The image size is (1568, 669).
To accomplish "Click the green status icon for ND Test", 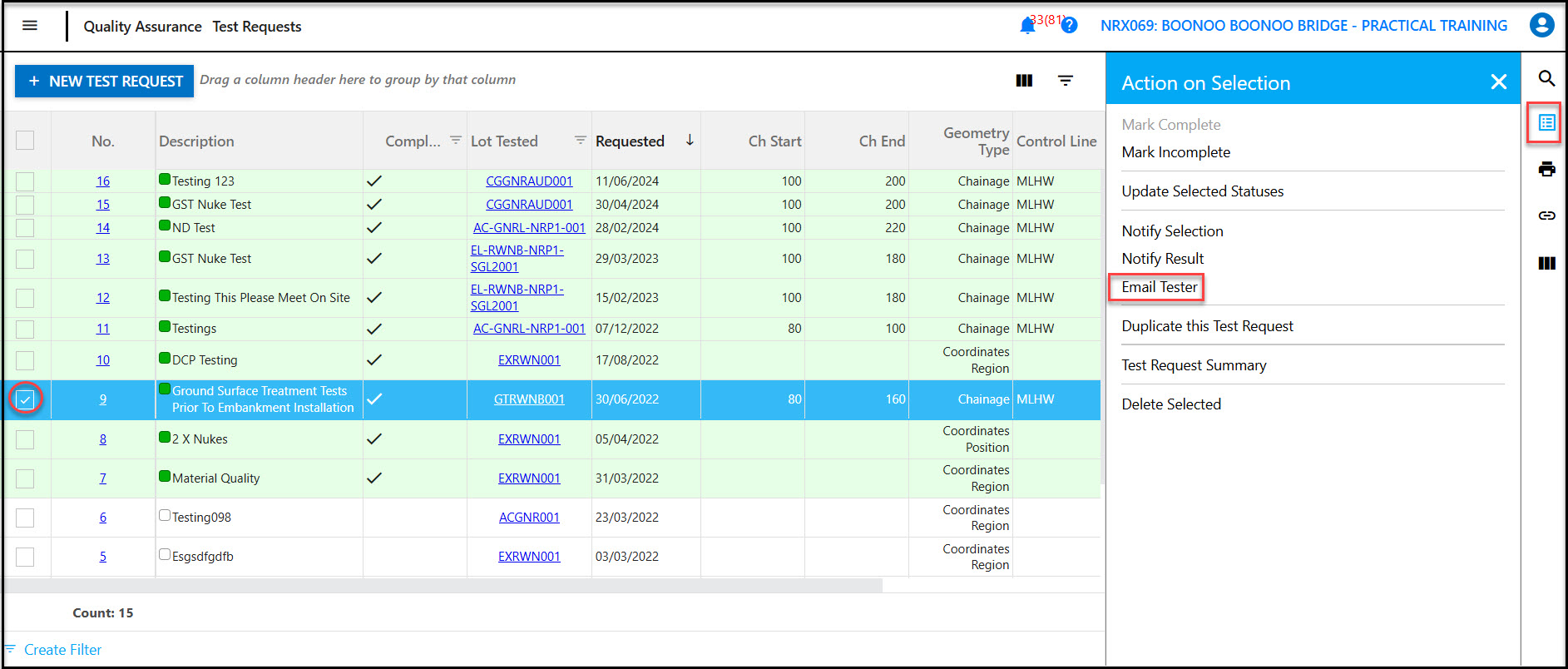I will tap(165, 226).
